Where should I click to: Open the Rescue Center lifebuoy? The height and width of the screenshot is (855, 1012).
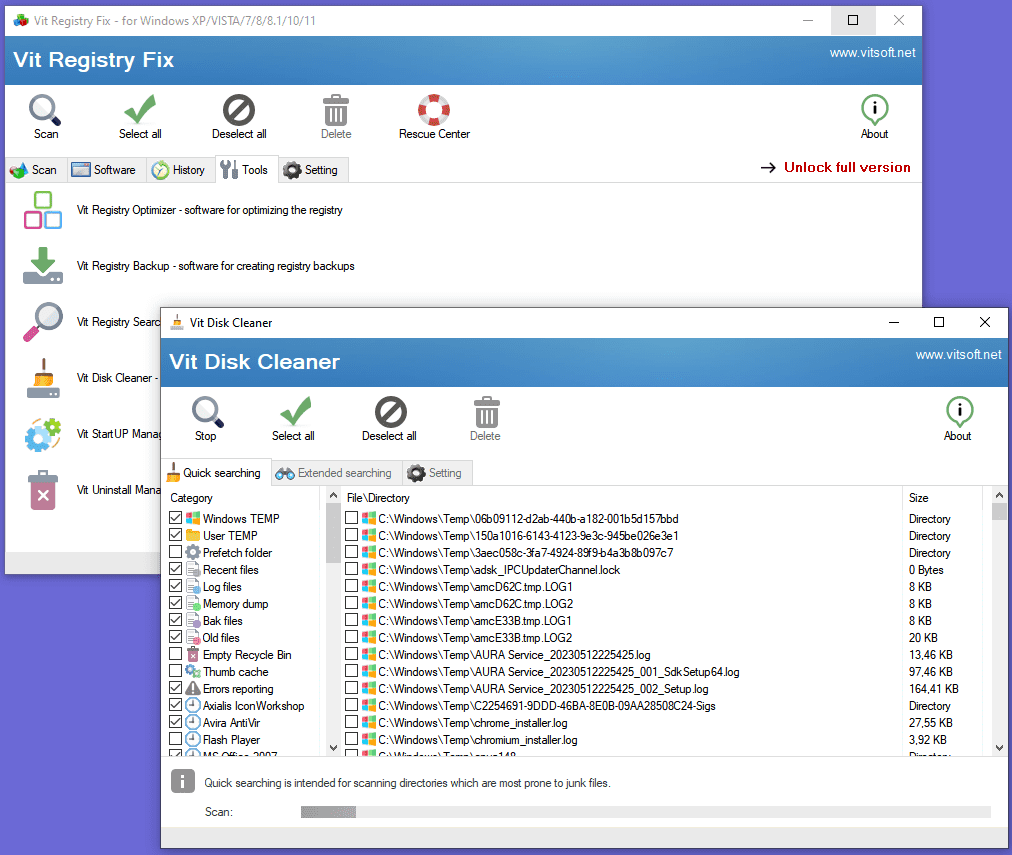434,110
